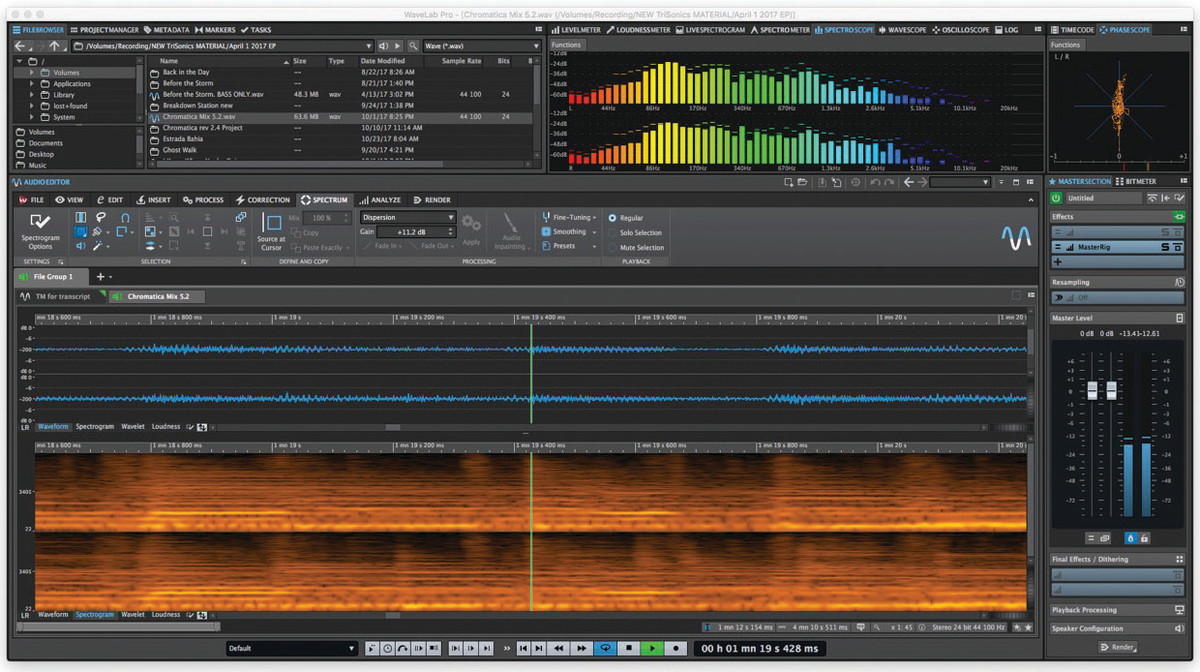Screen dimensions: 1200x672
Task: Click the timecode display 00 h 01 mn 19 s
Action: (x=760, y=649)
